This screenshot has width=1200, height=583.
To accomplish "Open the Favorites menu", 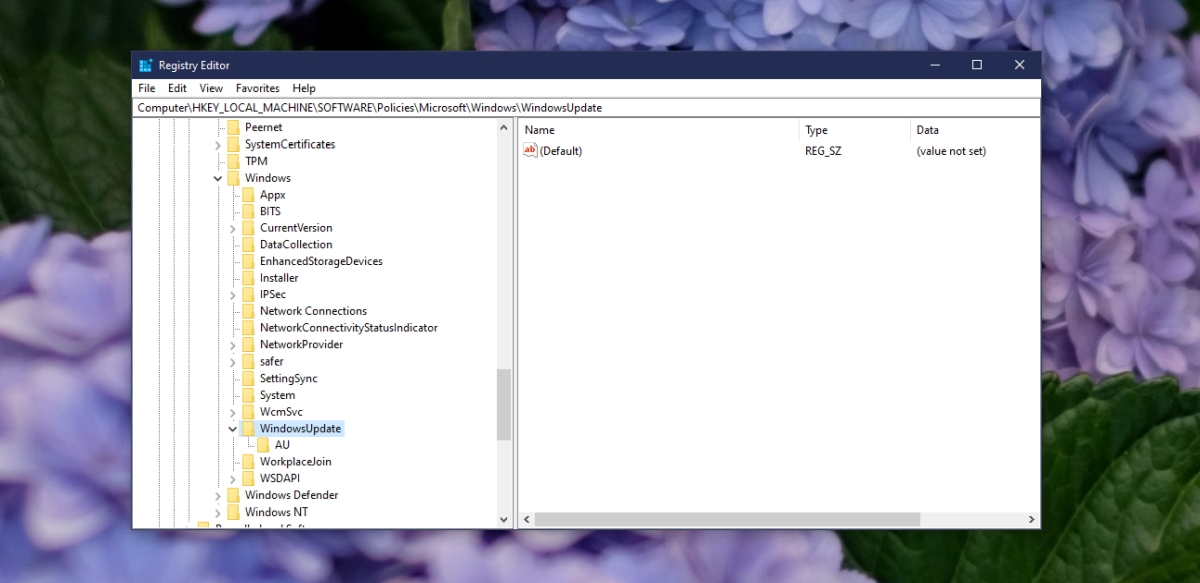I will (x=257, y=88).
